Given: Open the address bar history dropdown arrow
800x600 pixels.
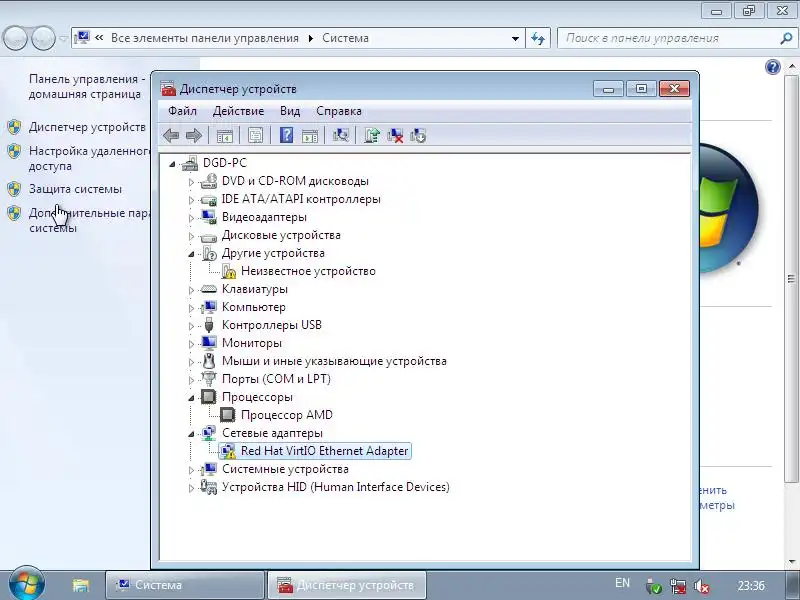Looking at the screenshot, I should [x=515, y=38].
